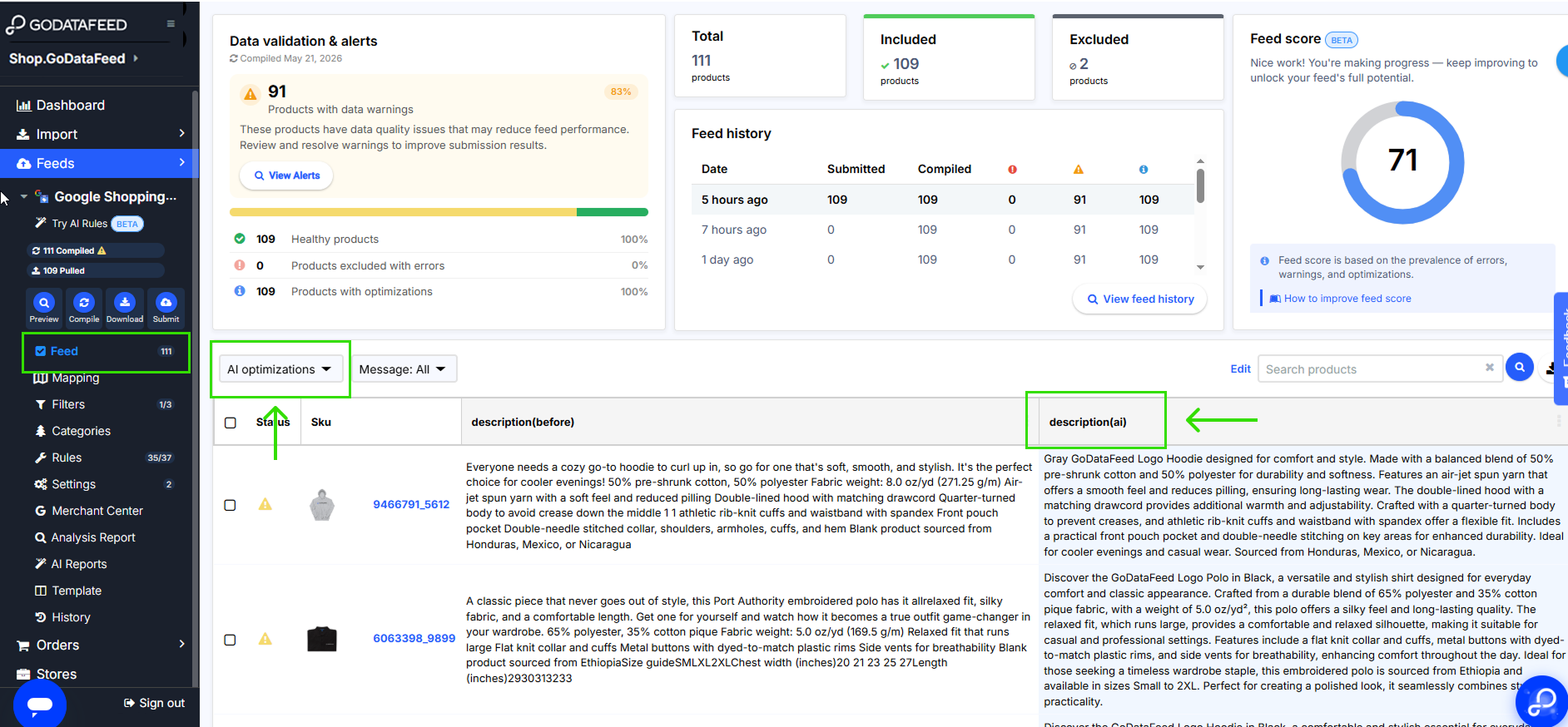Click the warning icon for SKU 9466791_5612
Screen dimensions: 1568x727
[x=265, y=504]
